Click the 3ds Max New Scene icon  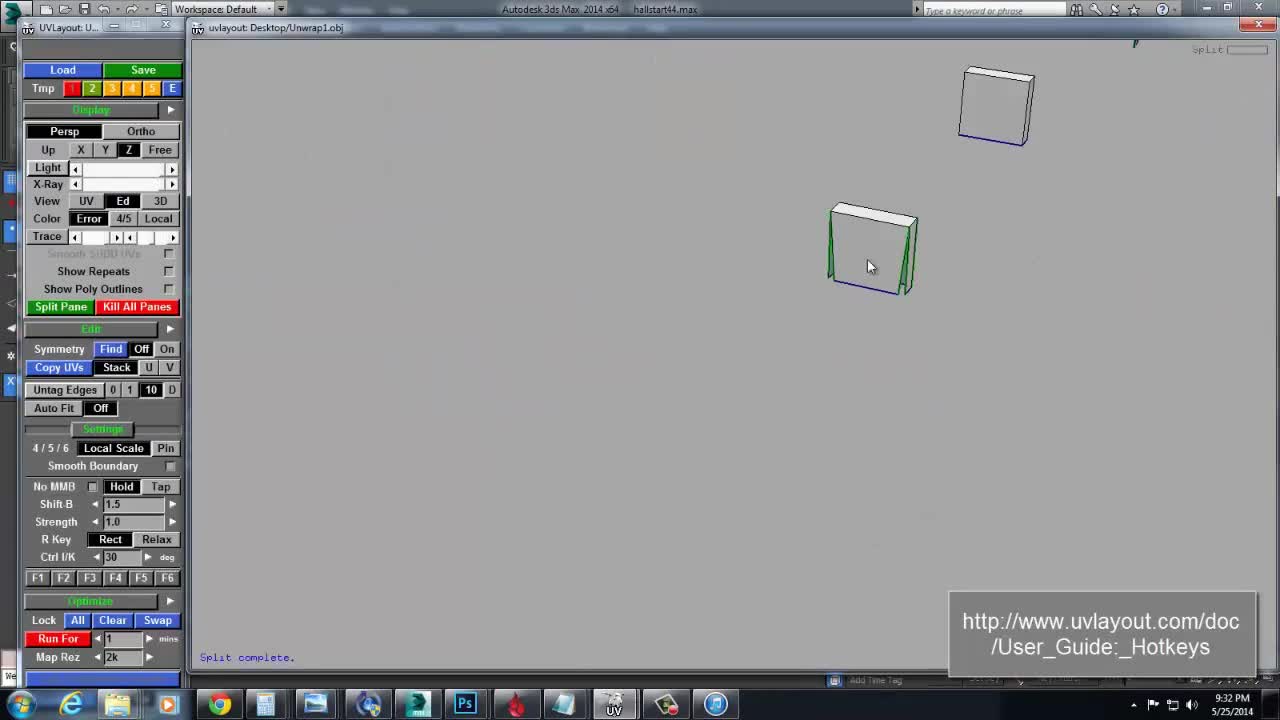46,9
